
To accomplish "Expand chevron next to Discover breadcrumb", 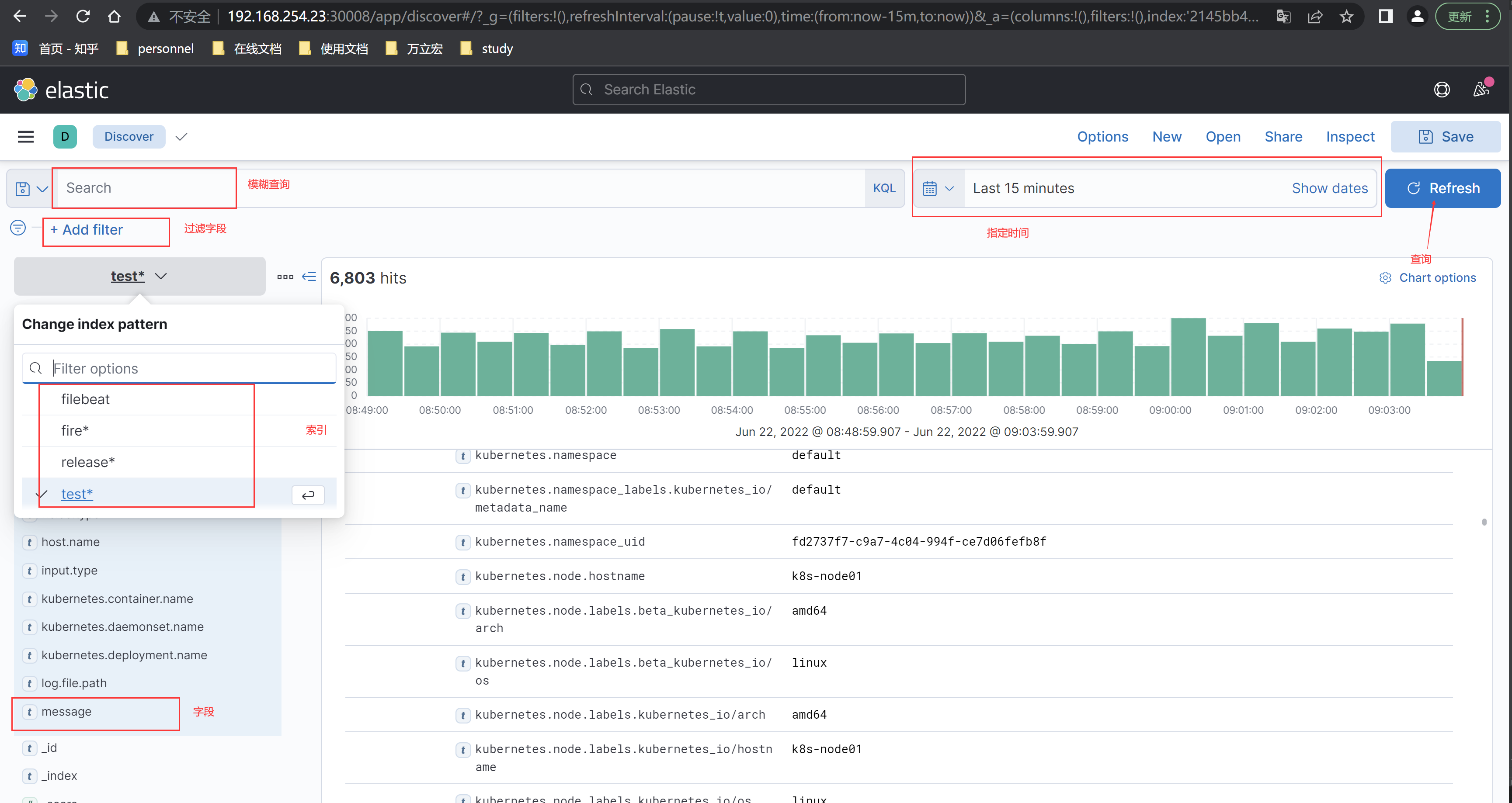I will pos(181,137).
